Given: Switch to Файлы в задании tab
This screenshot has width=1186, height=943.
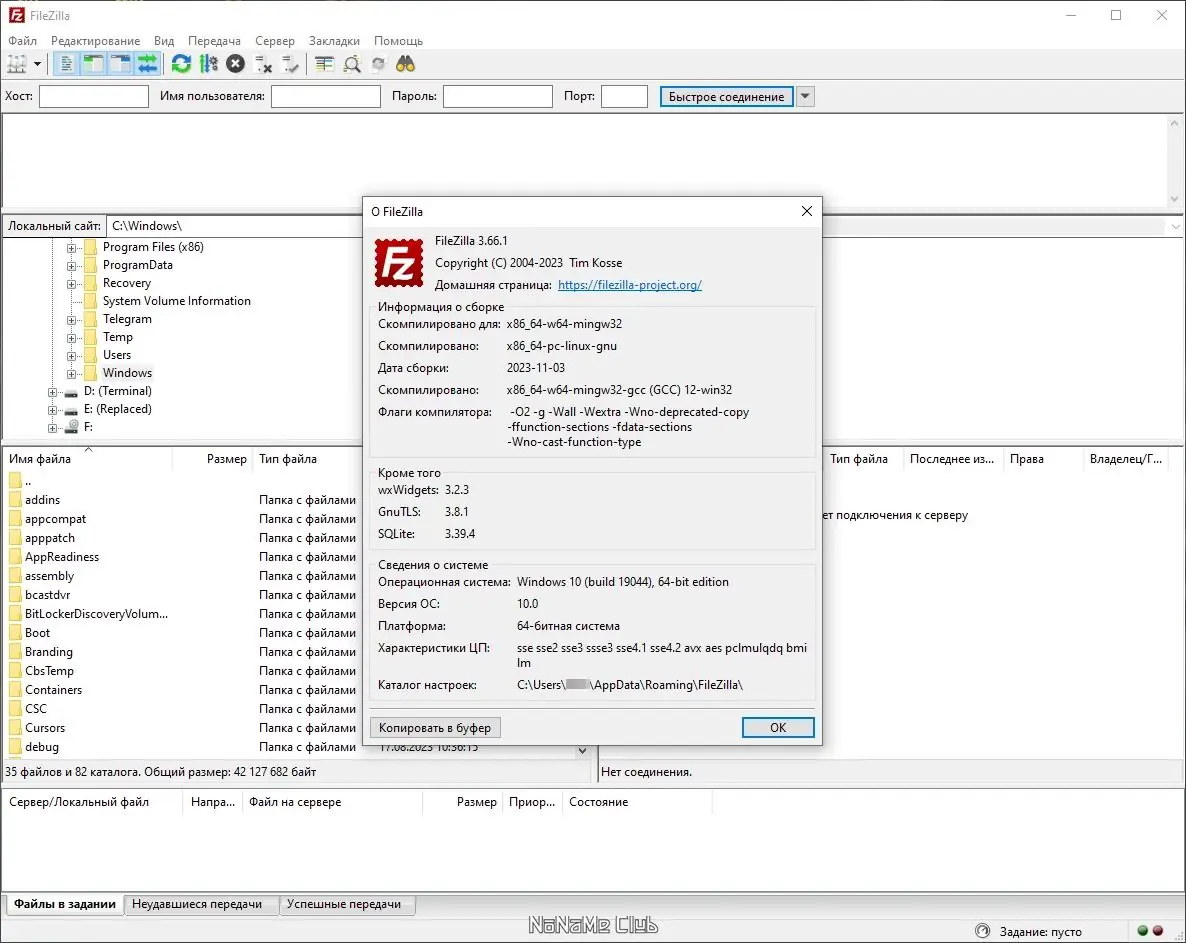Looking at the screenshot, I should (x=64, y=904).
